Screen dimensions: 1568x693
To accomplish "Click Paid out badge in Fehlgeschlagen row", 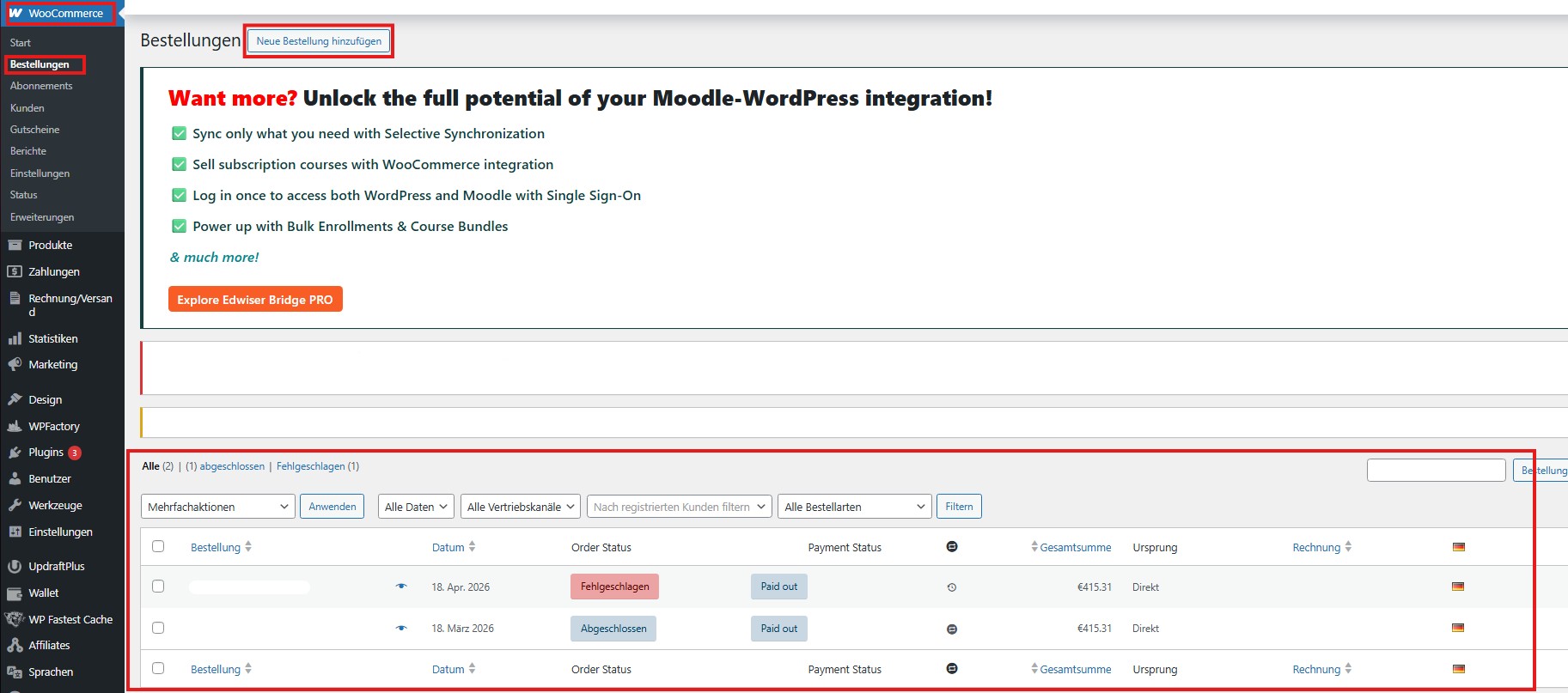I will [779, 587].
